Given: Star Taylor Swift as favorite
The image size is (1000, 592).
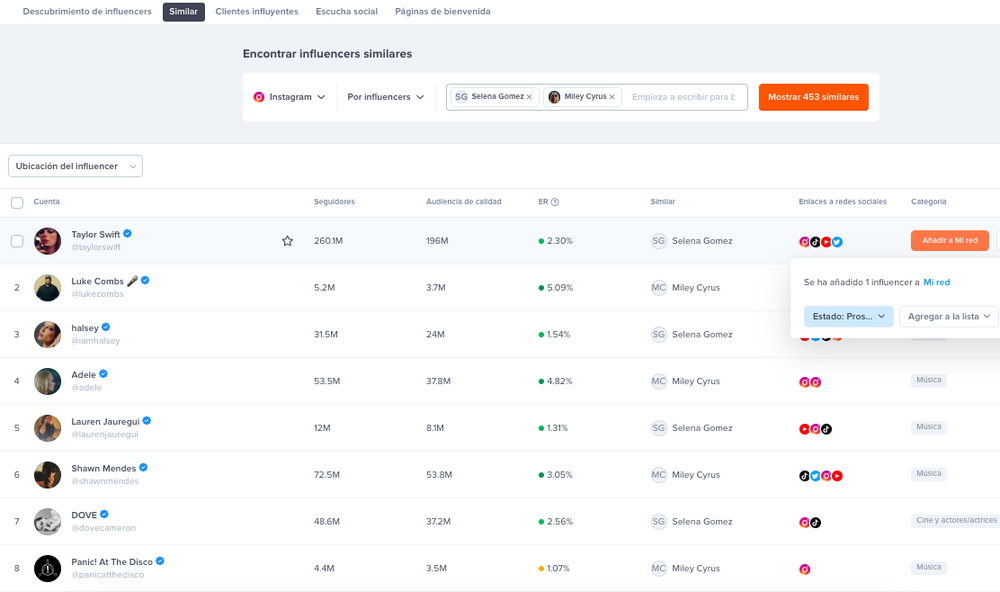Looking at the screenshot, I should tap(288, 240).
